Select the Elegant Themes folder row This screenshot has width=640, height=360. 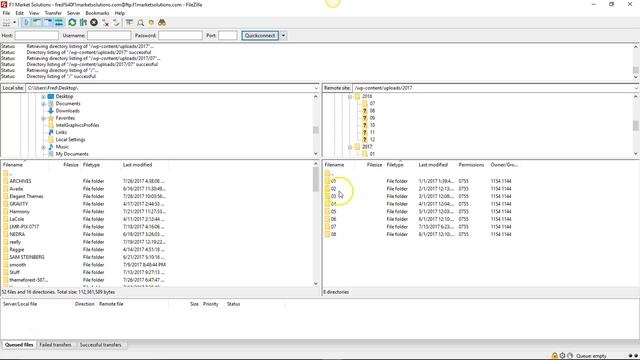(157, 196)
